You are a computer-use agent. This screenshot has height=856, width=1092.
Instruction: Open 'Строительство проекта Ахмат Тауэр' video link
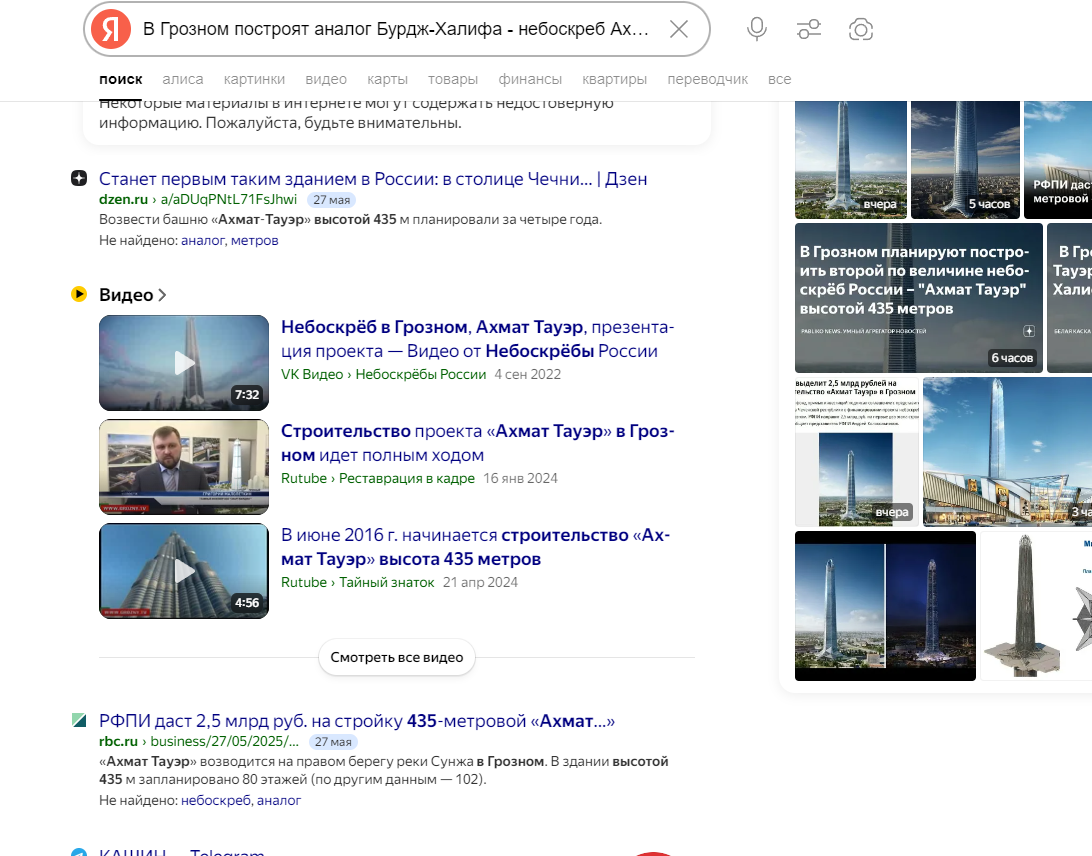pos(477,443)
